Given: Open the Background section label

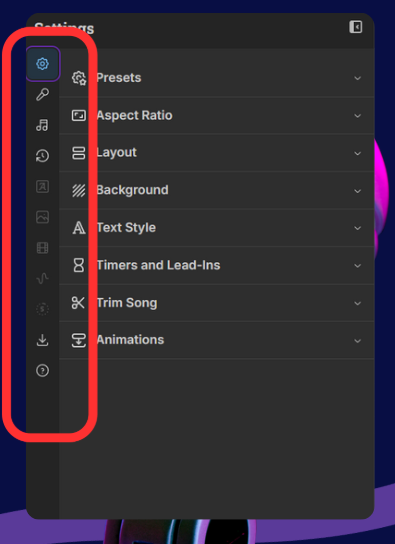Looking at the screenshot, I should [x=132, y=190].
